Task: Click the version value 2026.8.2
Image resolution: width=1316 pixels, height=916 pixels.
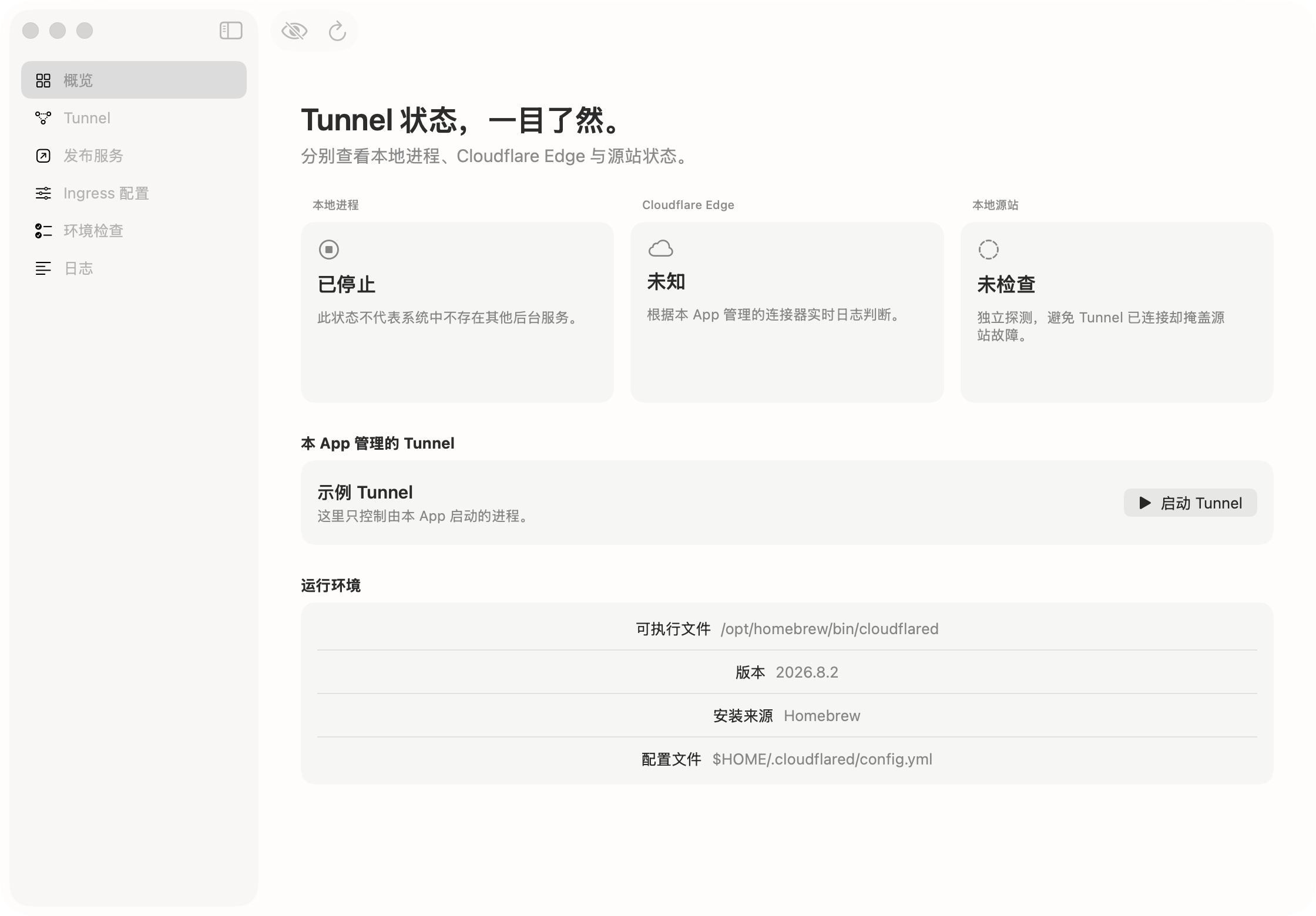Action: coord(807,672)
